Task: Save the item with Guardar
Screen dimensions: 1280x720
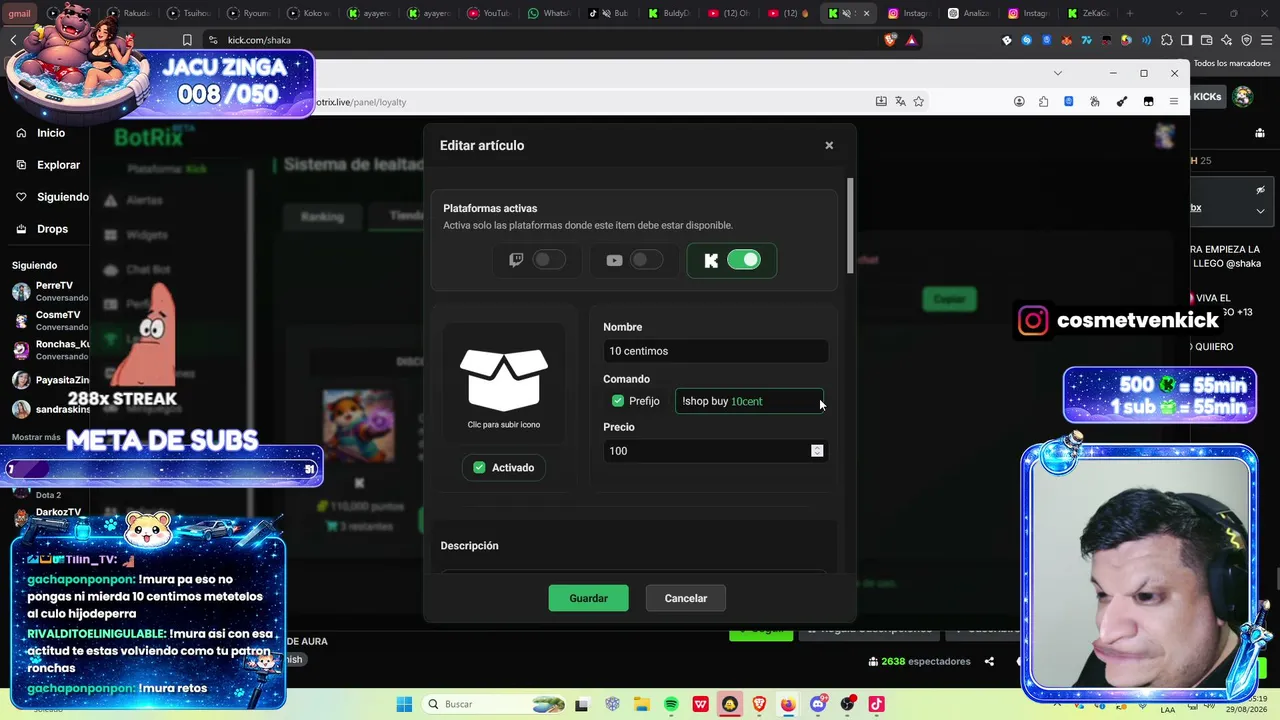Action: [x=588, y=598]
